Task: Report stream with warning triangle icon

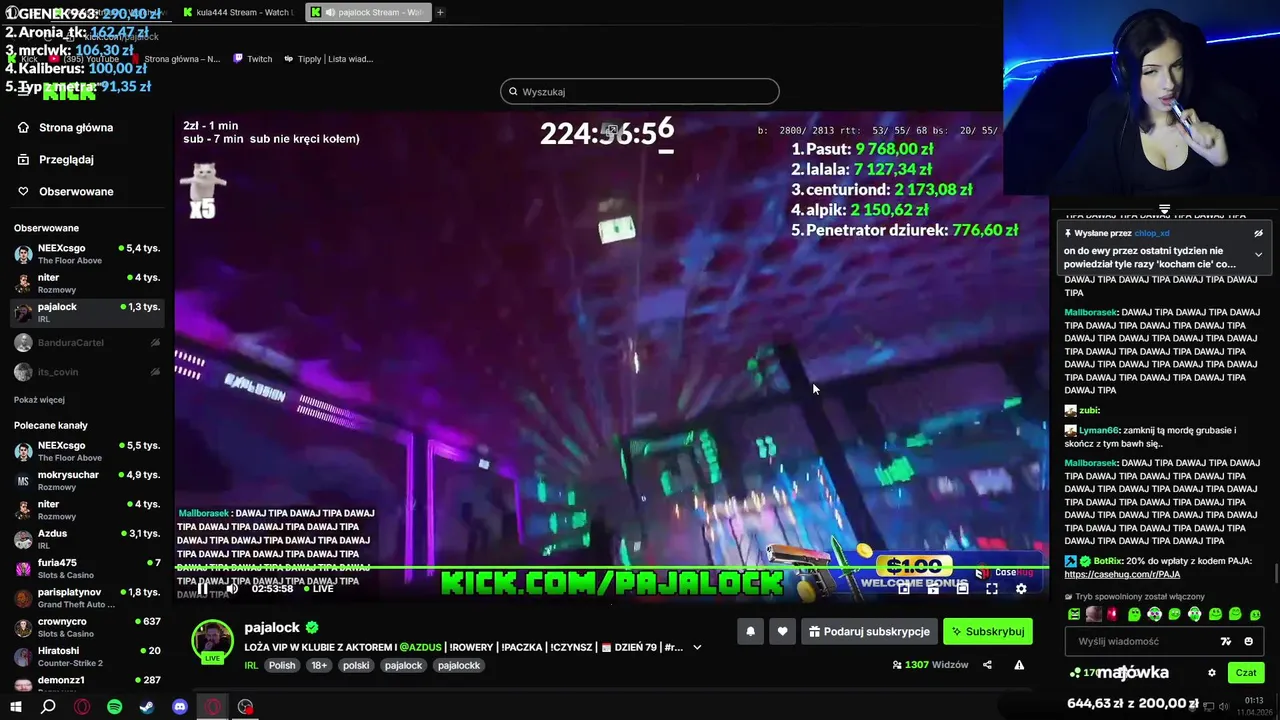Action: (x=1019, y=665)
